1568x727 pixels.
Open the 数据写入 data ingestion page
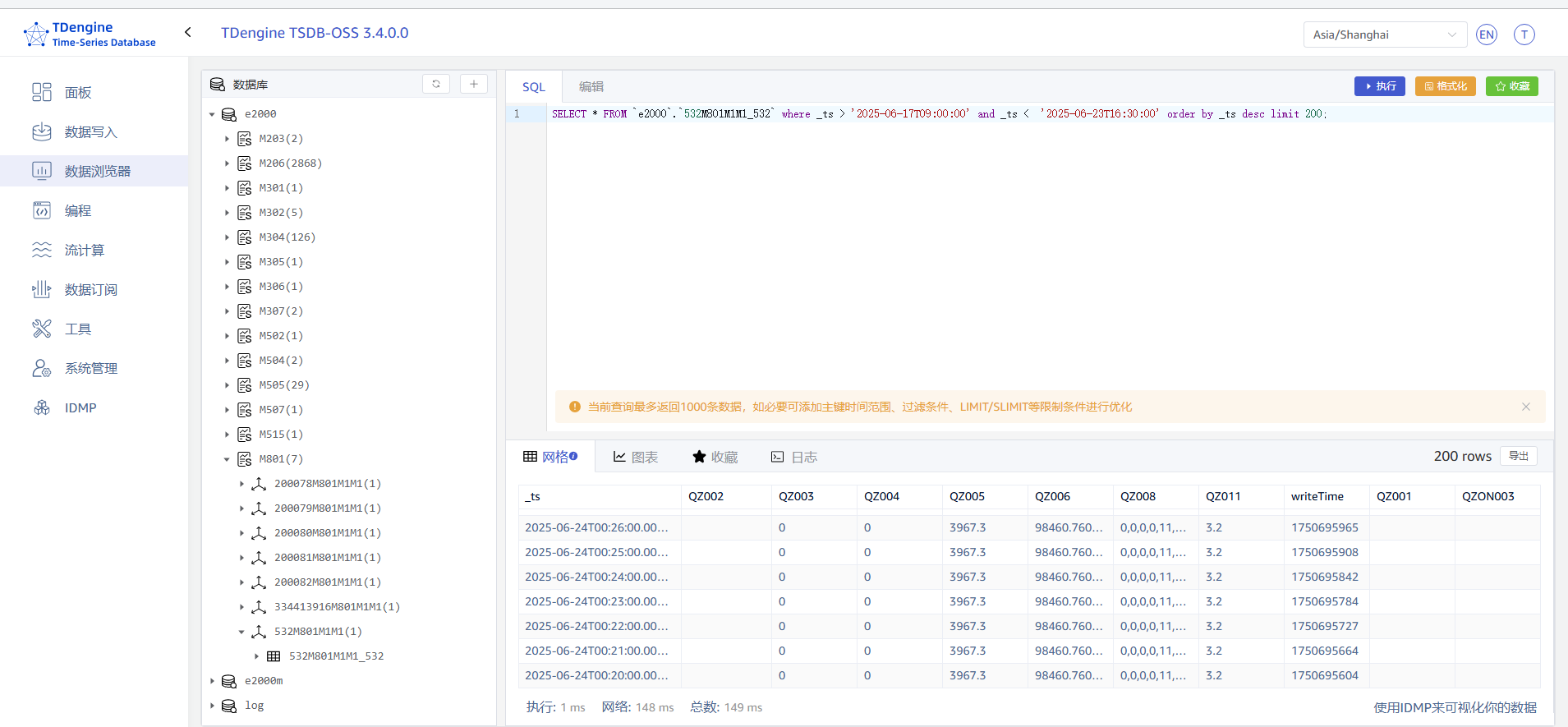[x=90, y=132]
